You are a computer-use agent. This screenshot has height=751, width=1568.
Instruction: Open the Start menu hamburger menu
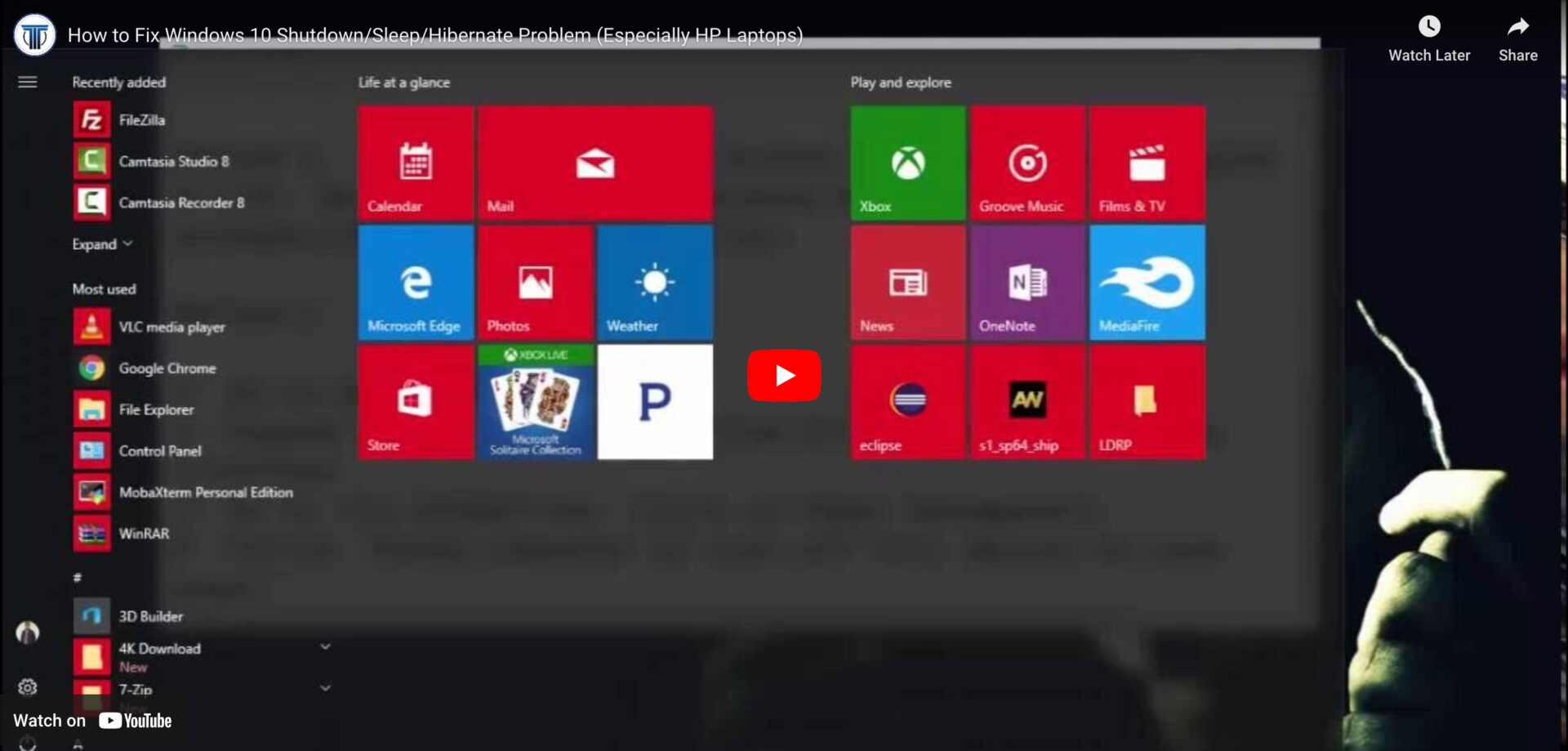[x=27, y=82]
